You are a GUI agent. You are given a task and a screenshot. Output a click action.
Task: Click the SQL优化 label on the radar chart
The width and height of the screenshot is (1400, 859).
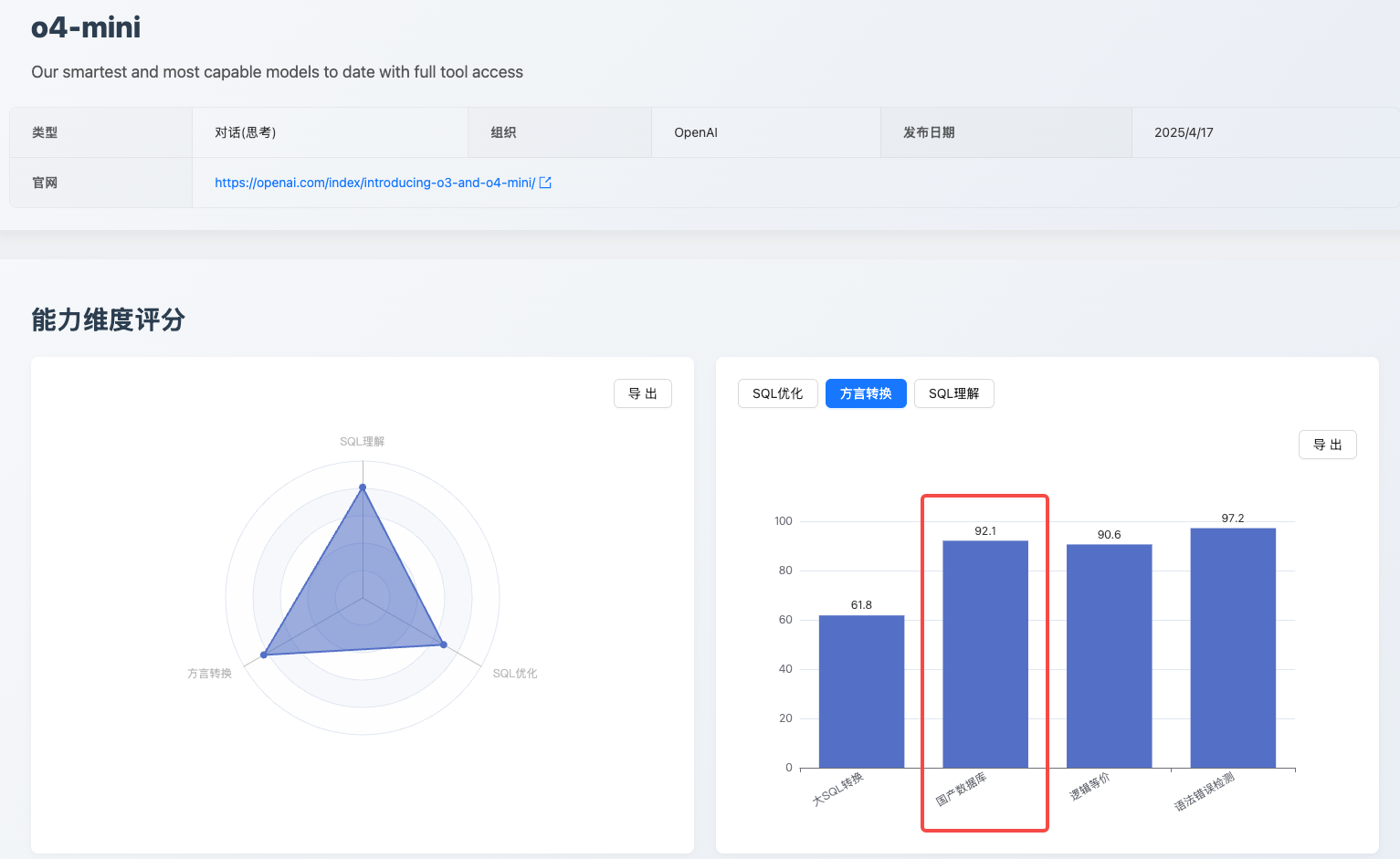(515, 674)
